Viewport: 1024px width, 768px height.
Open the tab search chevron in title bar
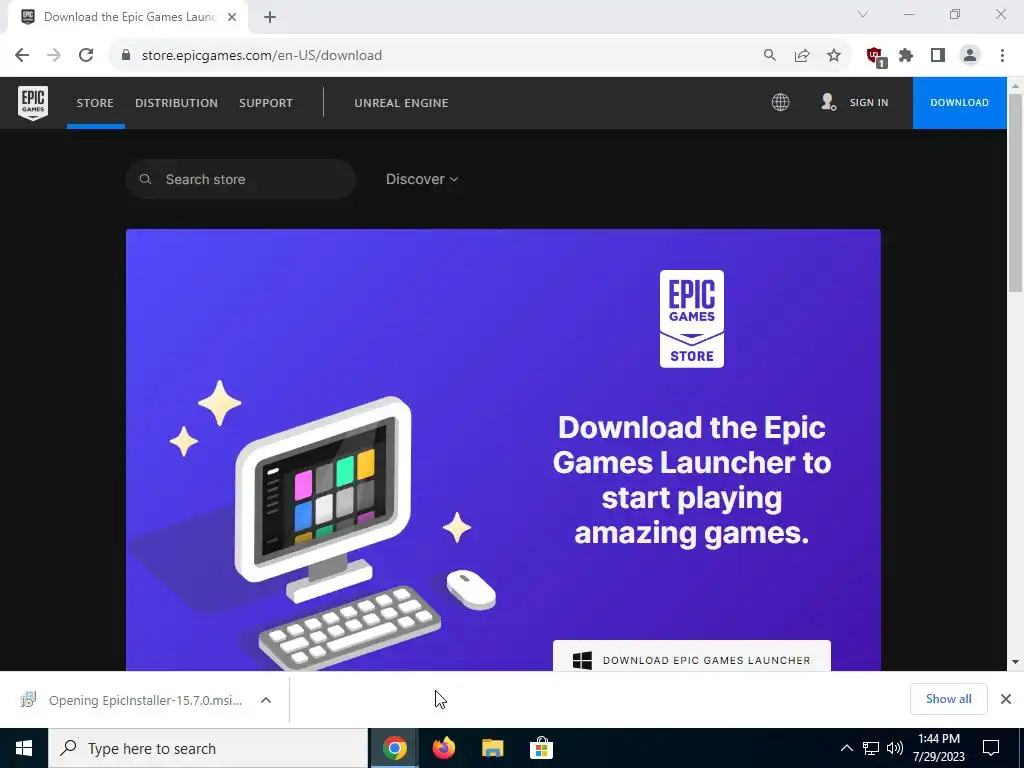click(863, 14)
